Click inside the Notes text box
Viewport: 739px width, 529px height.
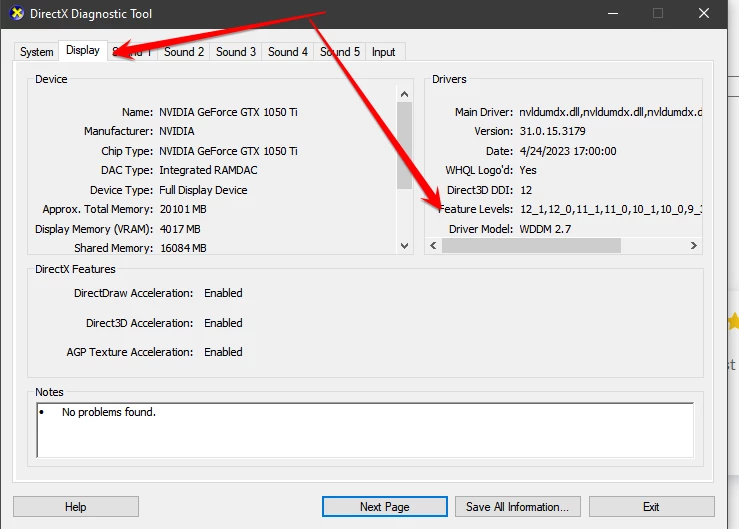(365, 430)
